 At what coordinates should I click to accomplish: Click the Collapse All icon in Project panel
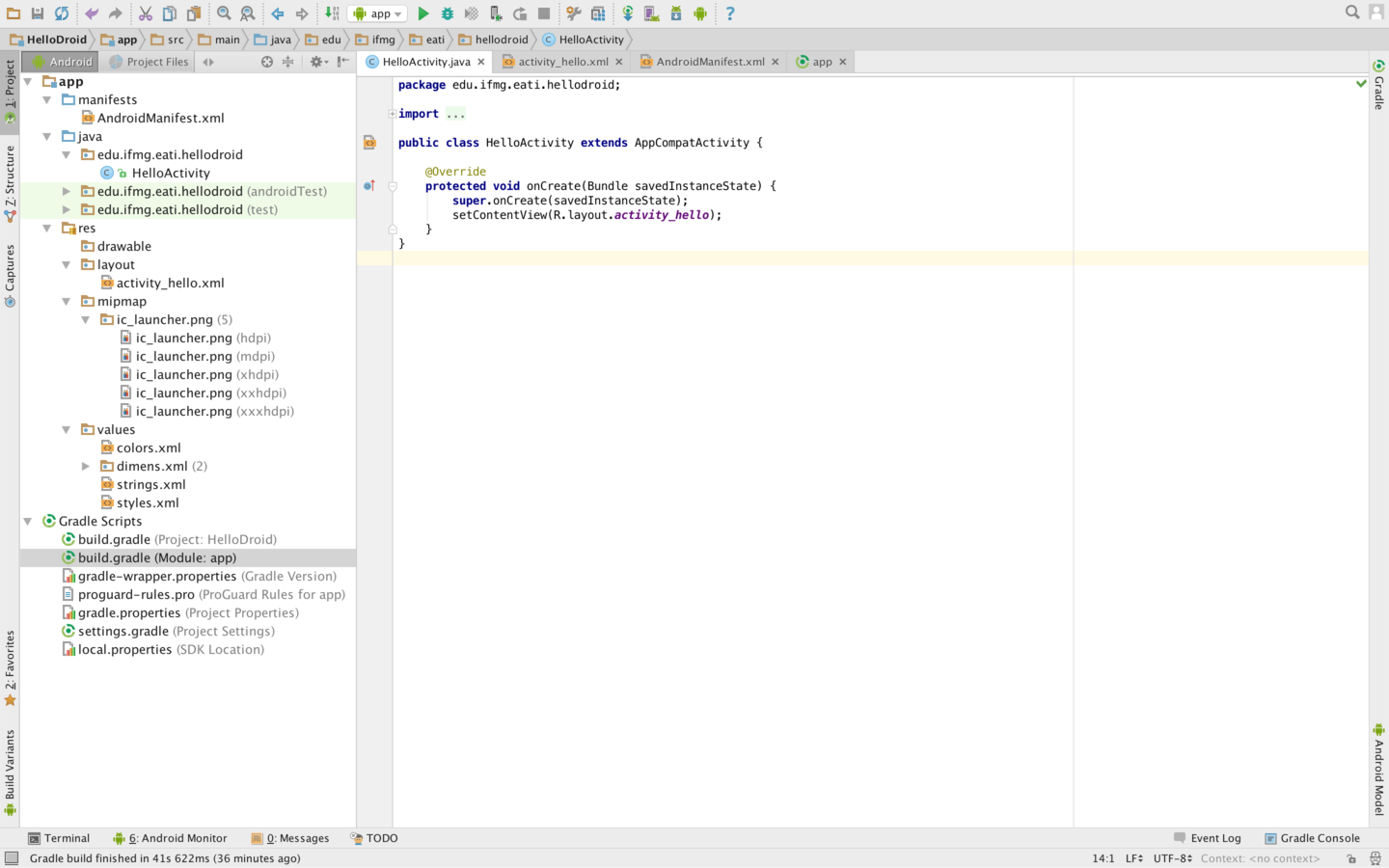[287, 62]
